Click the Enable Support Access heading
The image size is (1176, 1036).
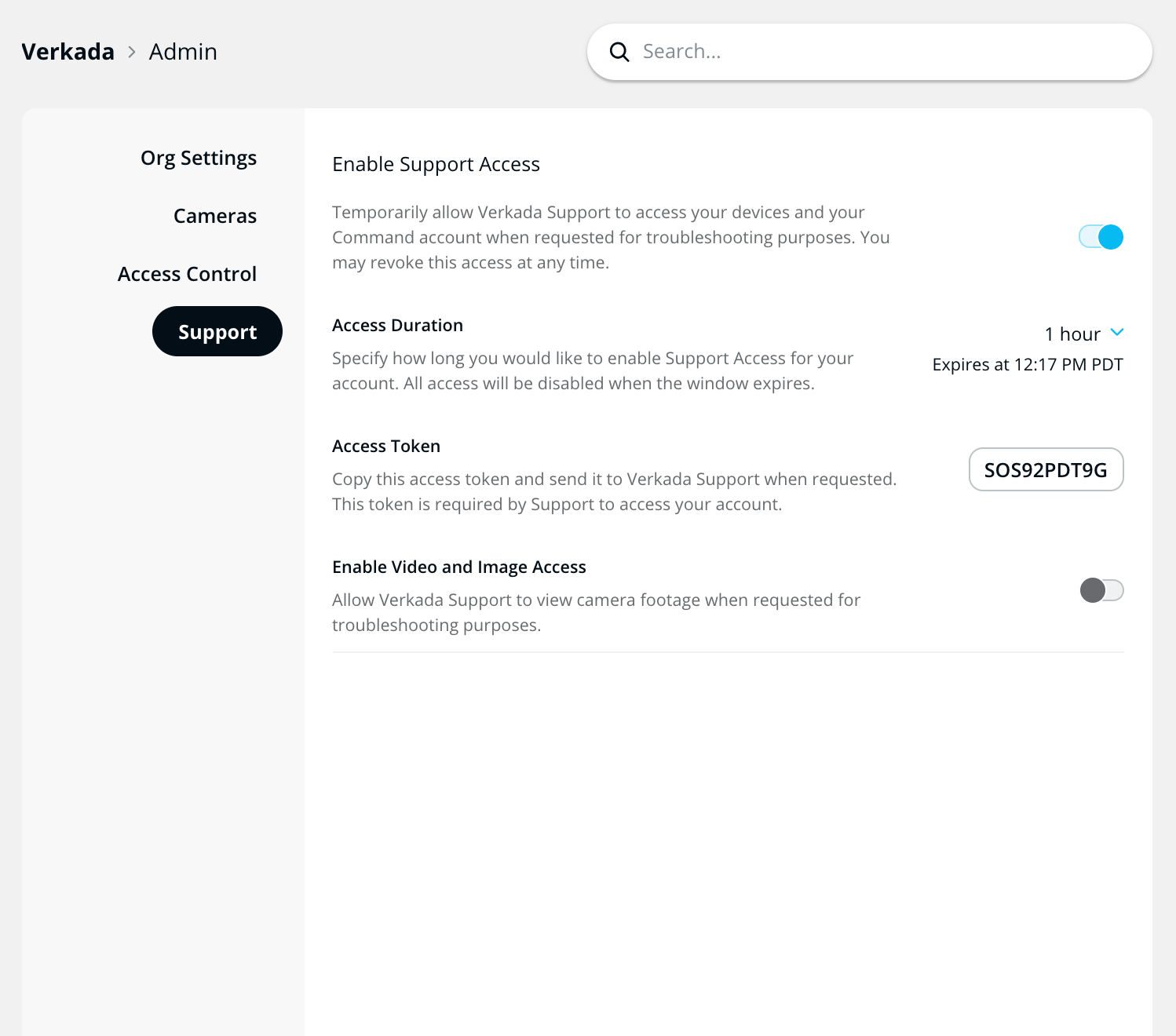436,164
